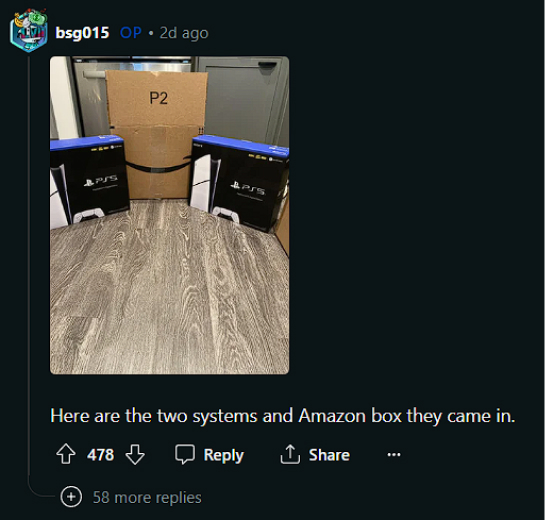The width and height of the screenshot is (545, 520).
Task: Click the 2d ago timestamp
Action: pyautogui.click(x=184, y=33)
